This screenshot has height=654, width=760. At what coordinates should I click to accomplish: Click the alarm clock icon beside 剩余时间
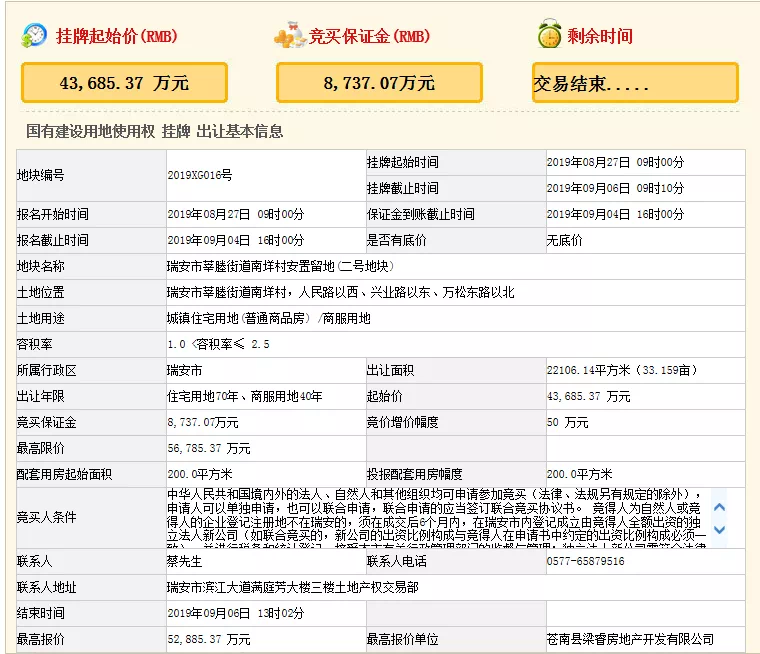549,35
